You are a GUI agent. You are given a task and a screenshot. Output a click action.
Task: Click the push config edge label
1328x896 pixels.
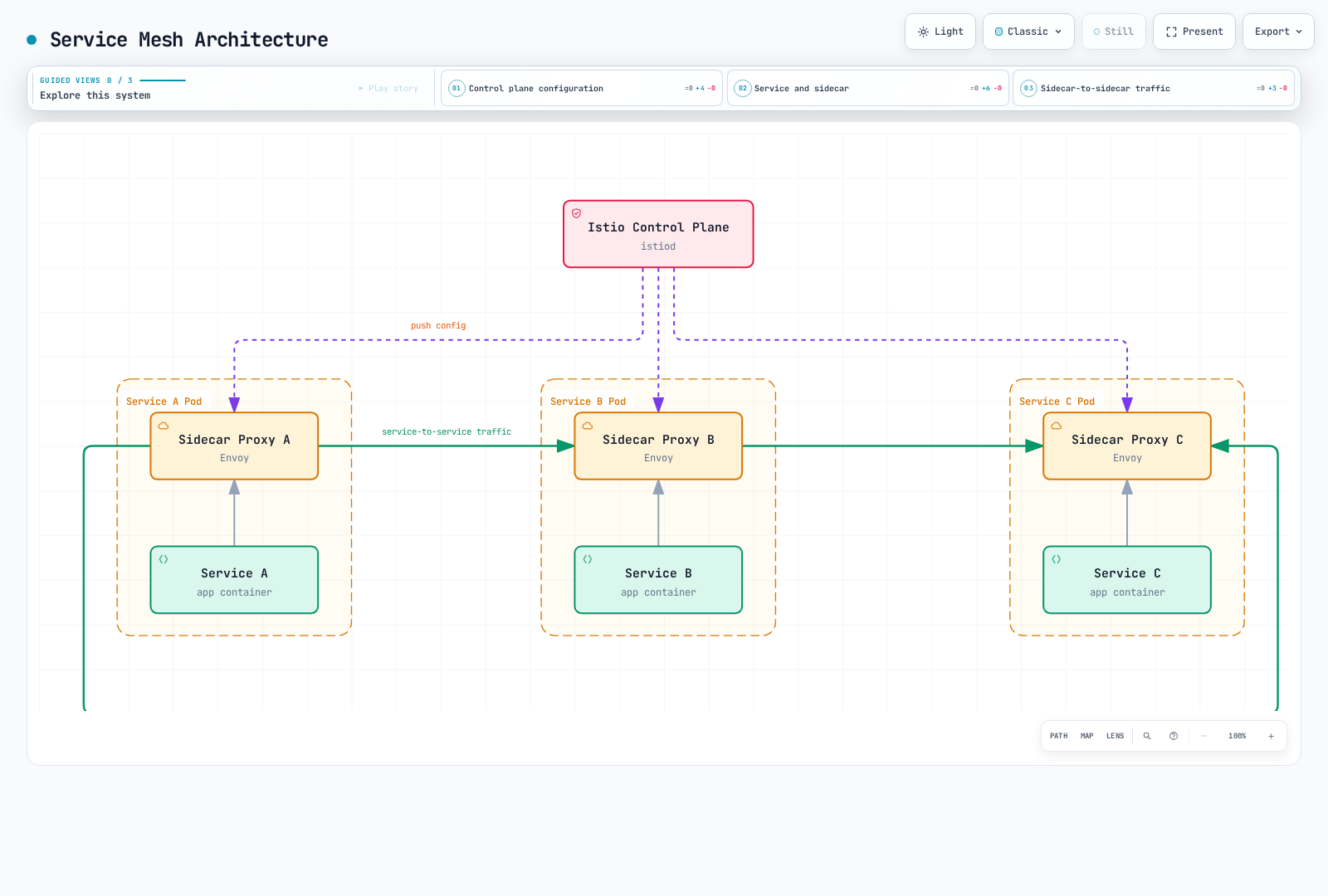point(438,326)
